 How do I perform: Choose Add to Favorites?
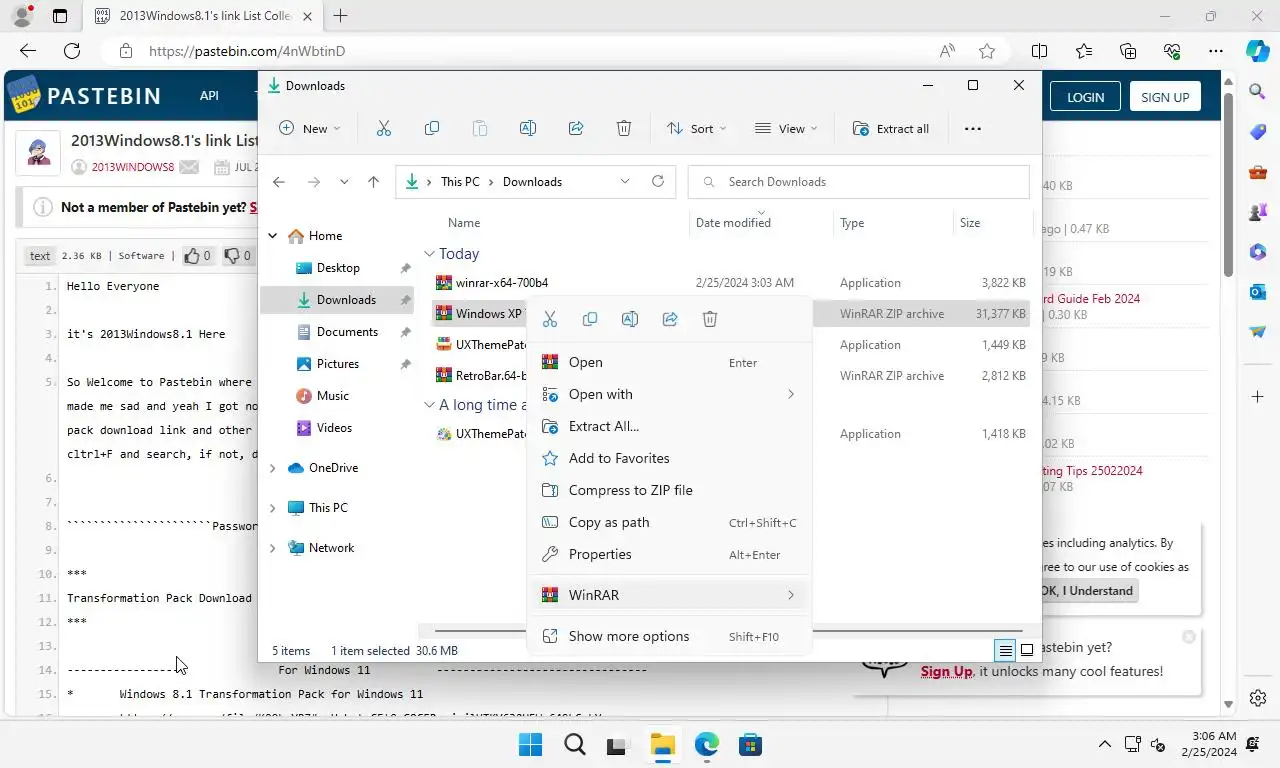(669, 458)
